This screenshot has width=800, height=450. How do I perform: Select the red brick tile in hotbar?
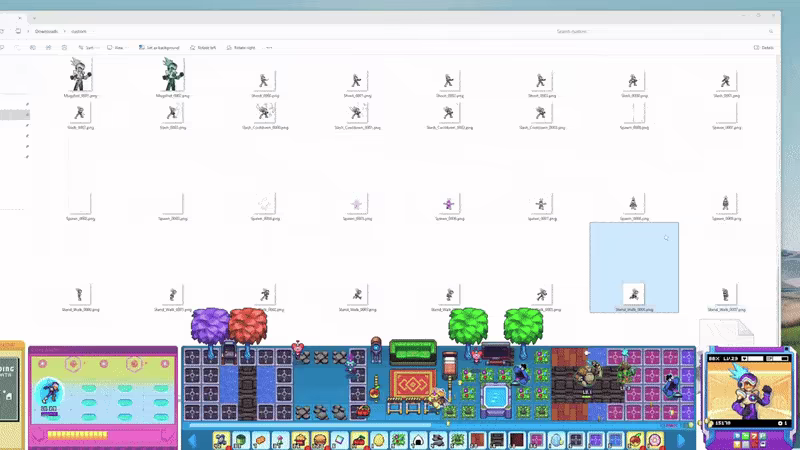[477, 440]
